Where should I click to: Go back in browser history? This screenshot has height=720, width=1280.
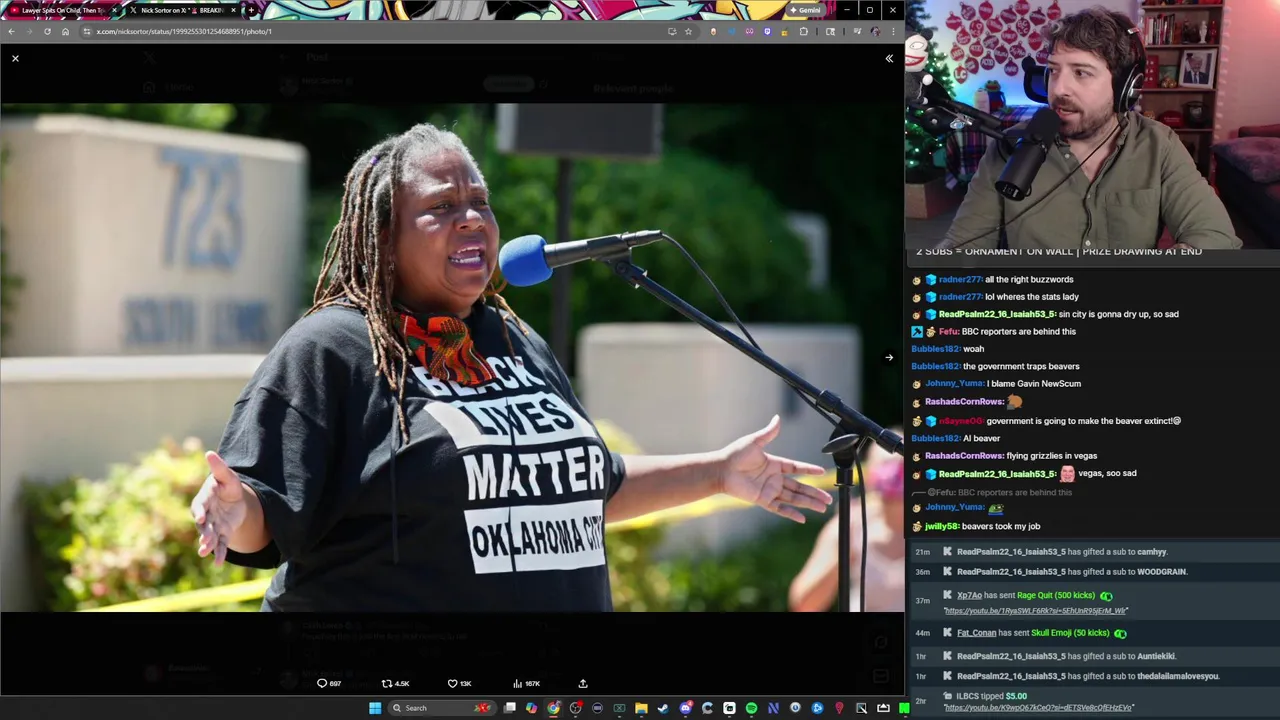pos(11,31)
